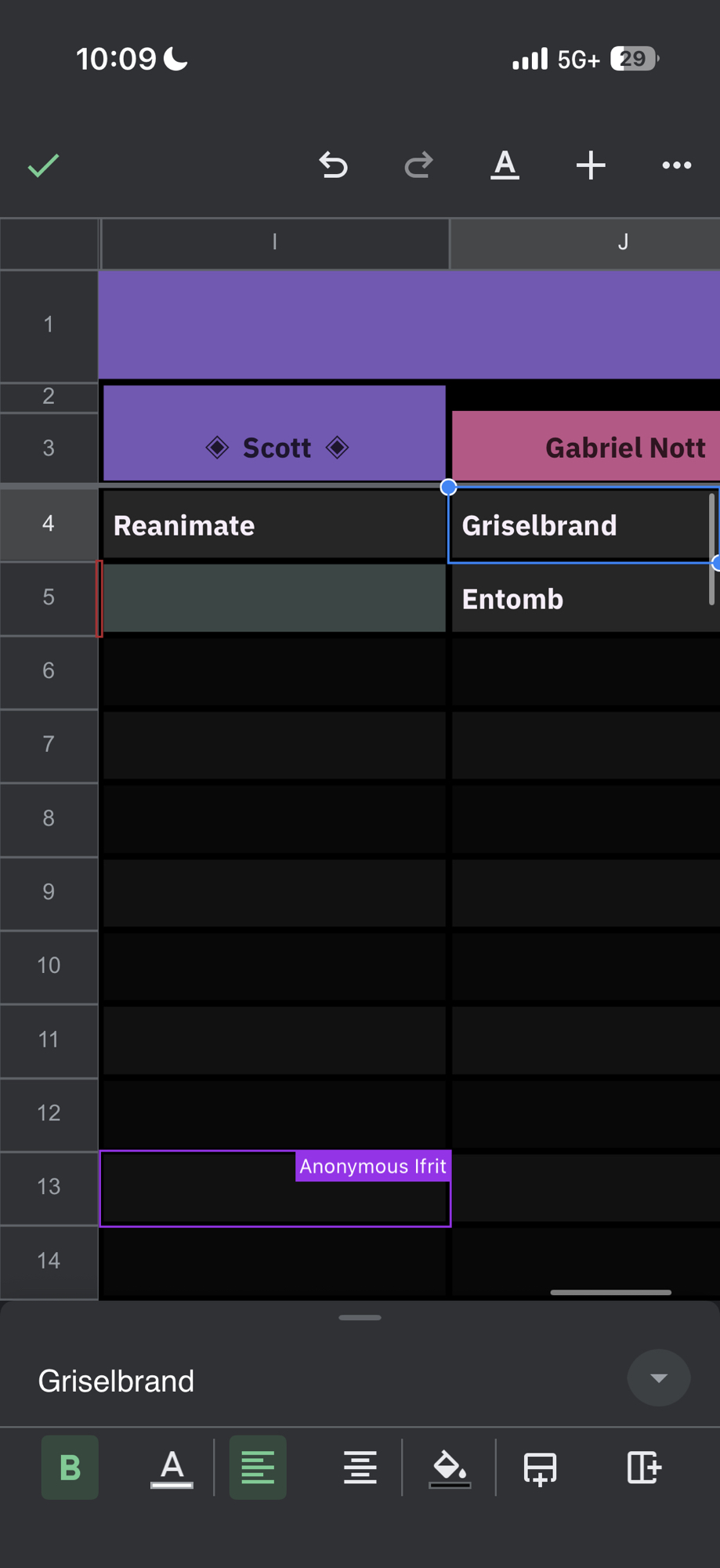Select the row 4 header
720x1568 pixels.
pyautogui.click(x=49, y=524)
